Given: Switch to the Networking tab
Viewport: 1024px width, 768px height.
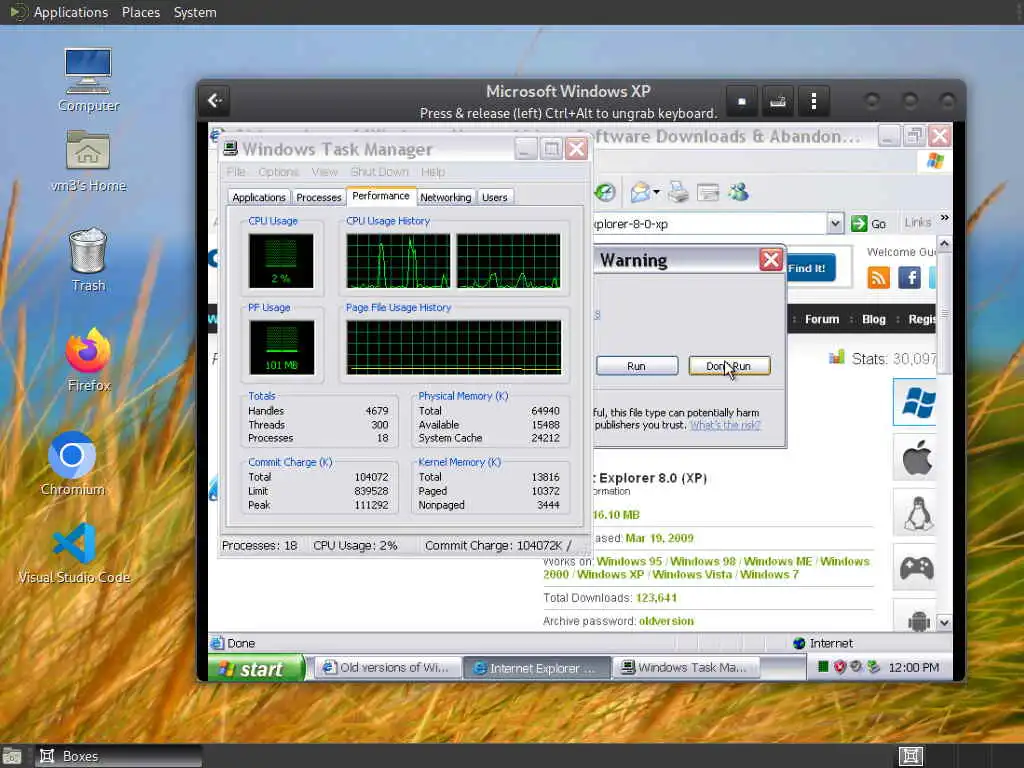Looking at the screenshot, I should coord(445,197).
